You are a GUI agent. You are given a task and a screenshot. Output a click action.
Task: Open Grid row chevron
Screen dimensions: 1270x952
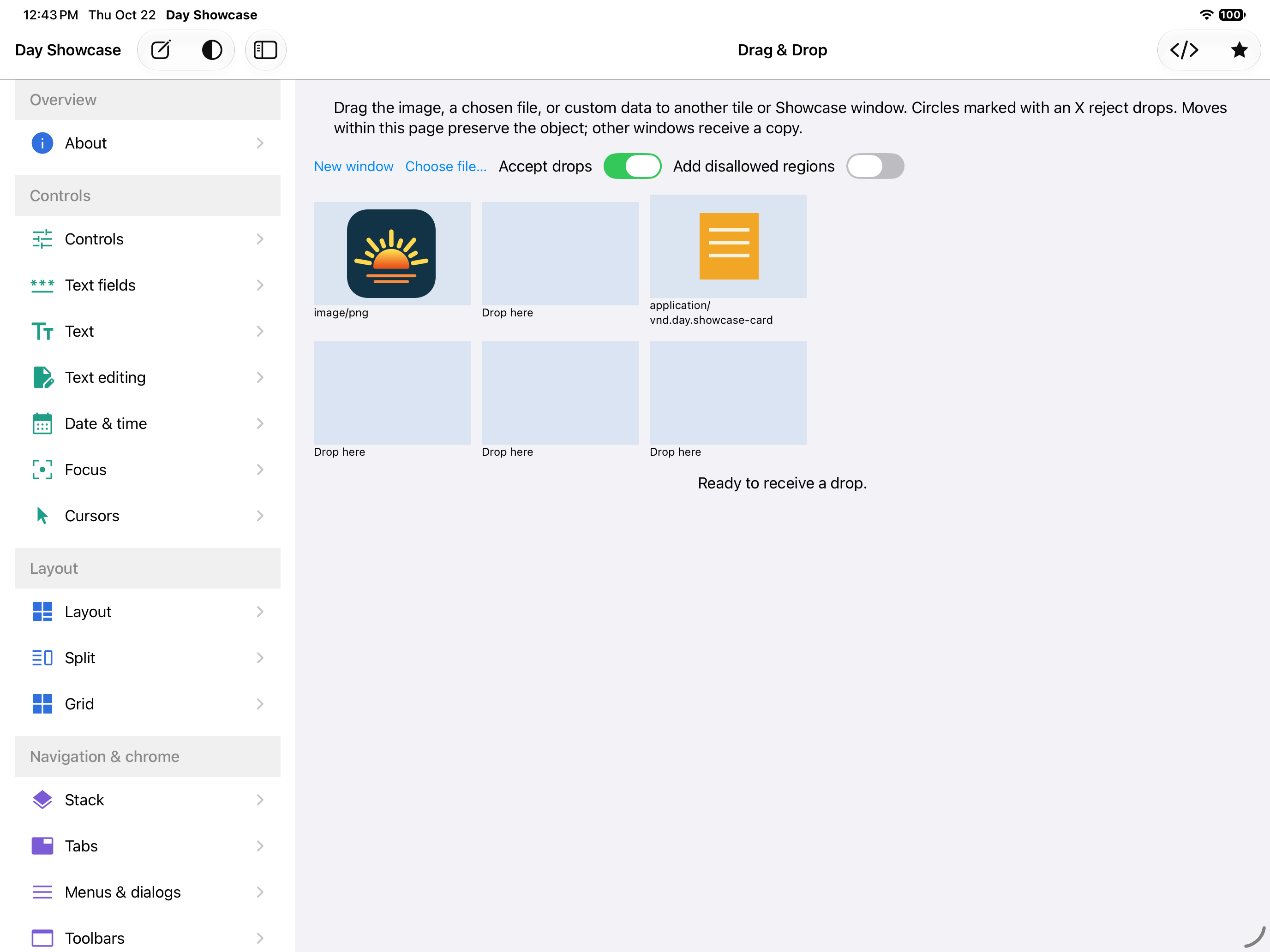click(260, 703)
